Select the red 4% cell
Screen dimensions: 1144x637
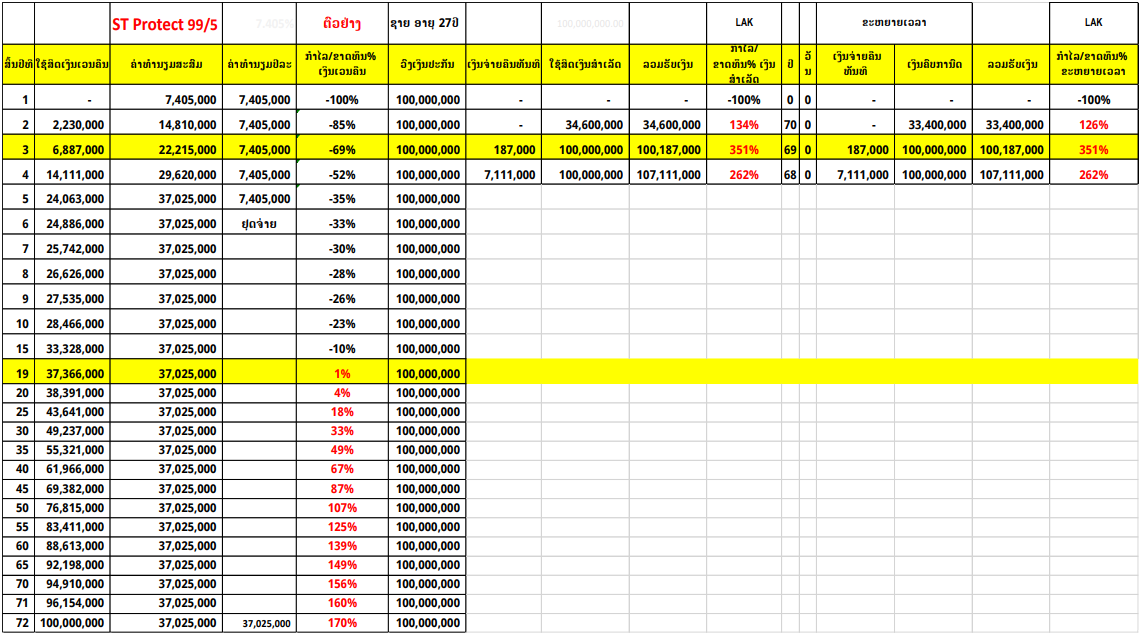coord(342,393)
